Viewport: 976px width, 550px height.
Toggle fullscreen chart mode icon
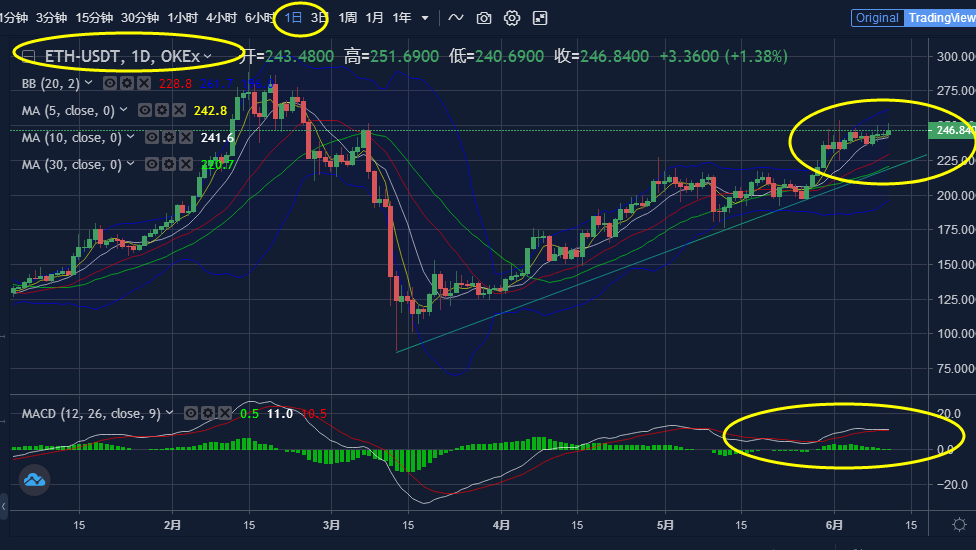click(540, 18)
